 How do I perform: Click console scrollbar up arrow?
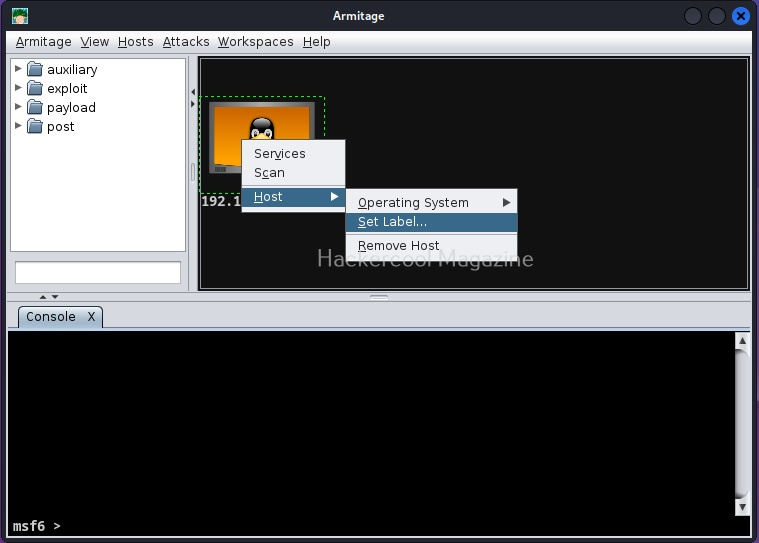(x=742, y=341)
